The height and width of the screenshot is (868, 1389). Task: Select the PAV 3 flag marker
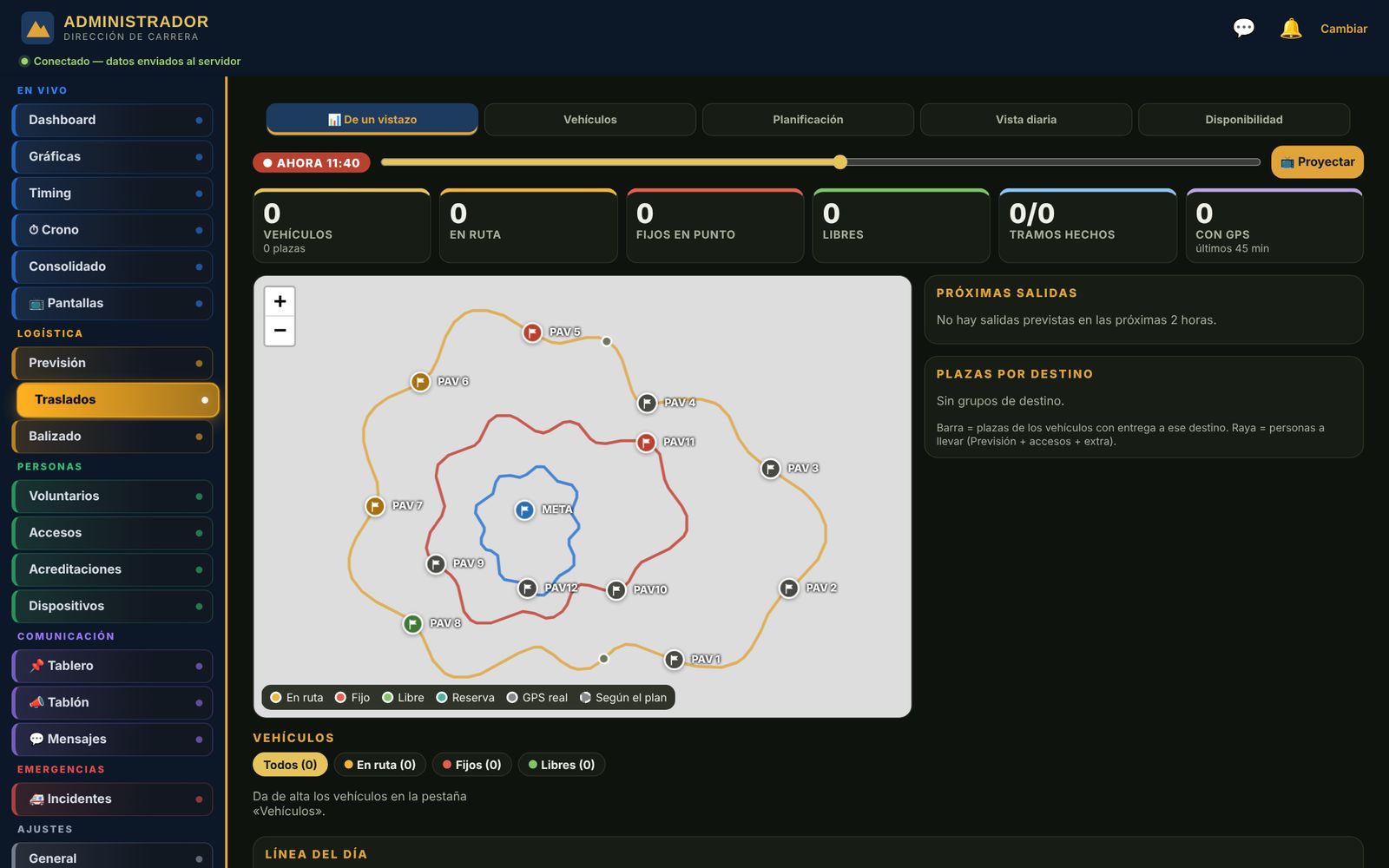point(770,469)
